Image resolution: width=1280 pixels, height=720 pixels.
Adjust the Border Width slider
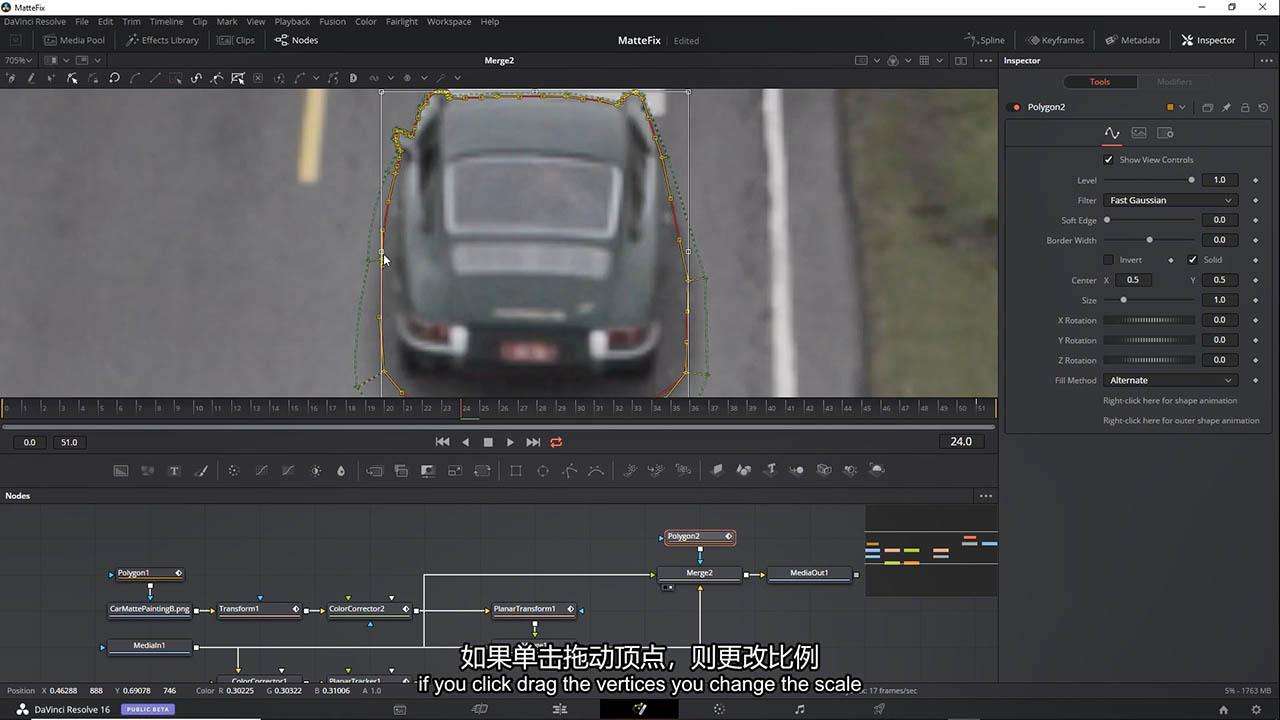tap(1149, 240)
